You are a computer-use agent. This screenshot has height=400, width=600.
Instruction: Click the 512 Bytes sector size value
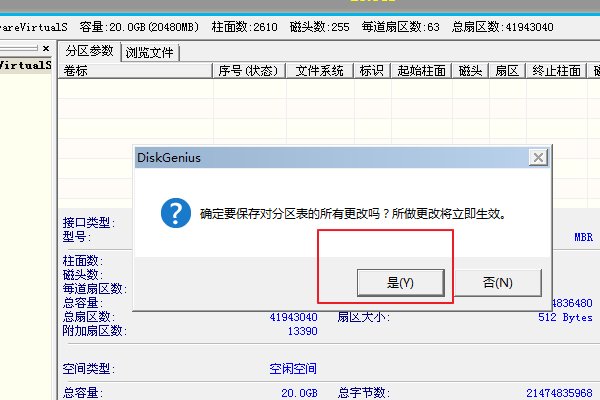click(x=565, y=317)
